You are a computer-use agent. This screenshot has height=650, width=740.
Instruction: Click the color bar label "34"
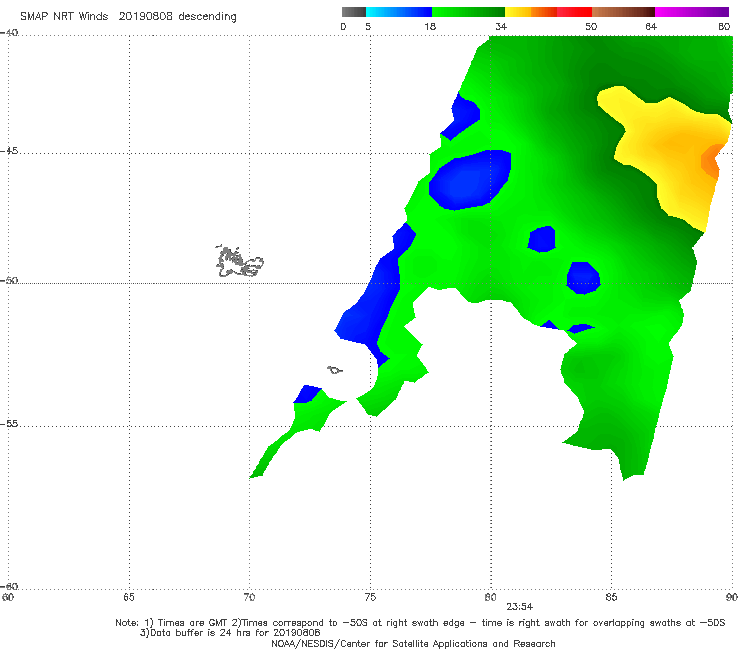(x=501, y=26)
